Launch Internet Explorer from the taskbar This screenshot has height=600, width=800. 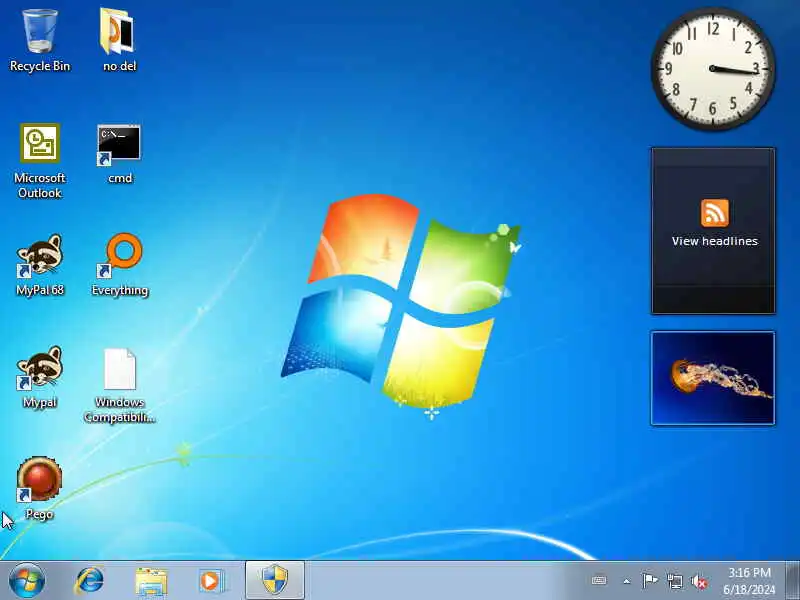(x=90, y=581)
